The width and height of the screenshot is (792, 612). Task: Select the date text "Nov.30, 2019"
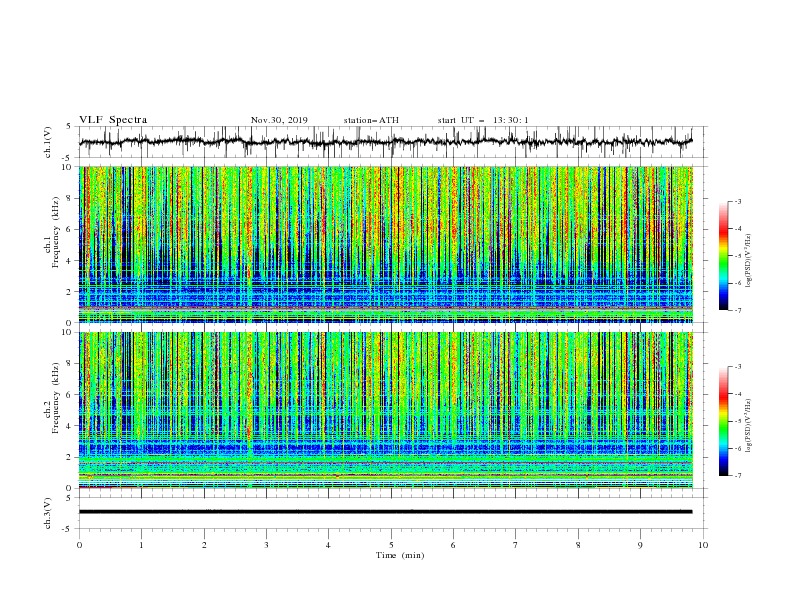279,120
